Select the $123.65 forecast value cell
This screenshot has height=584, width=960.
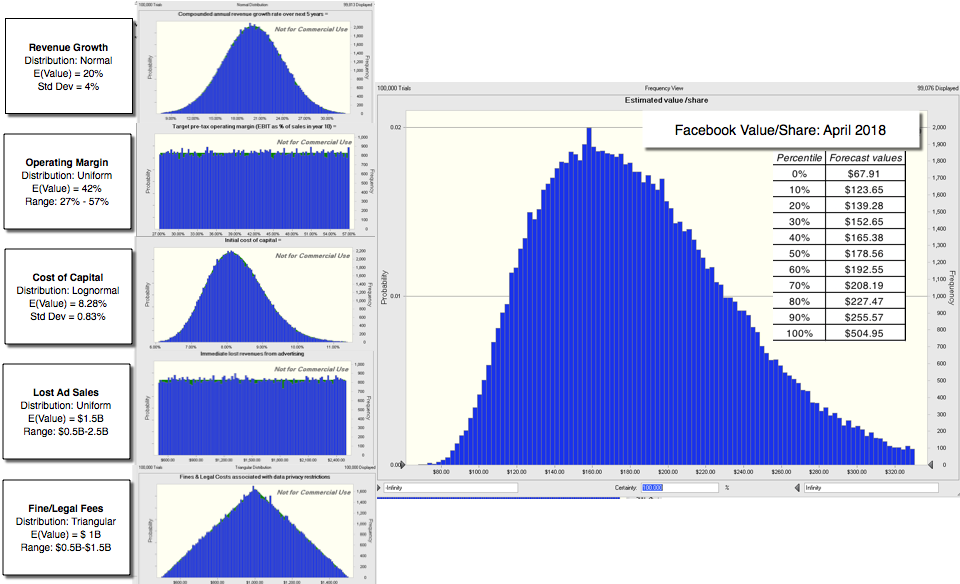(x=865, y=190)
